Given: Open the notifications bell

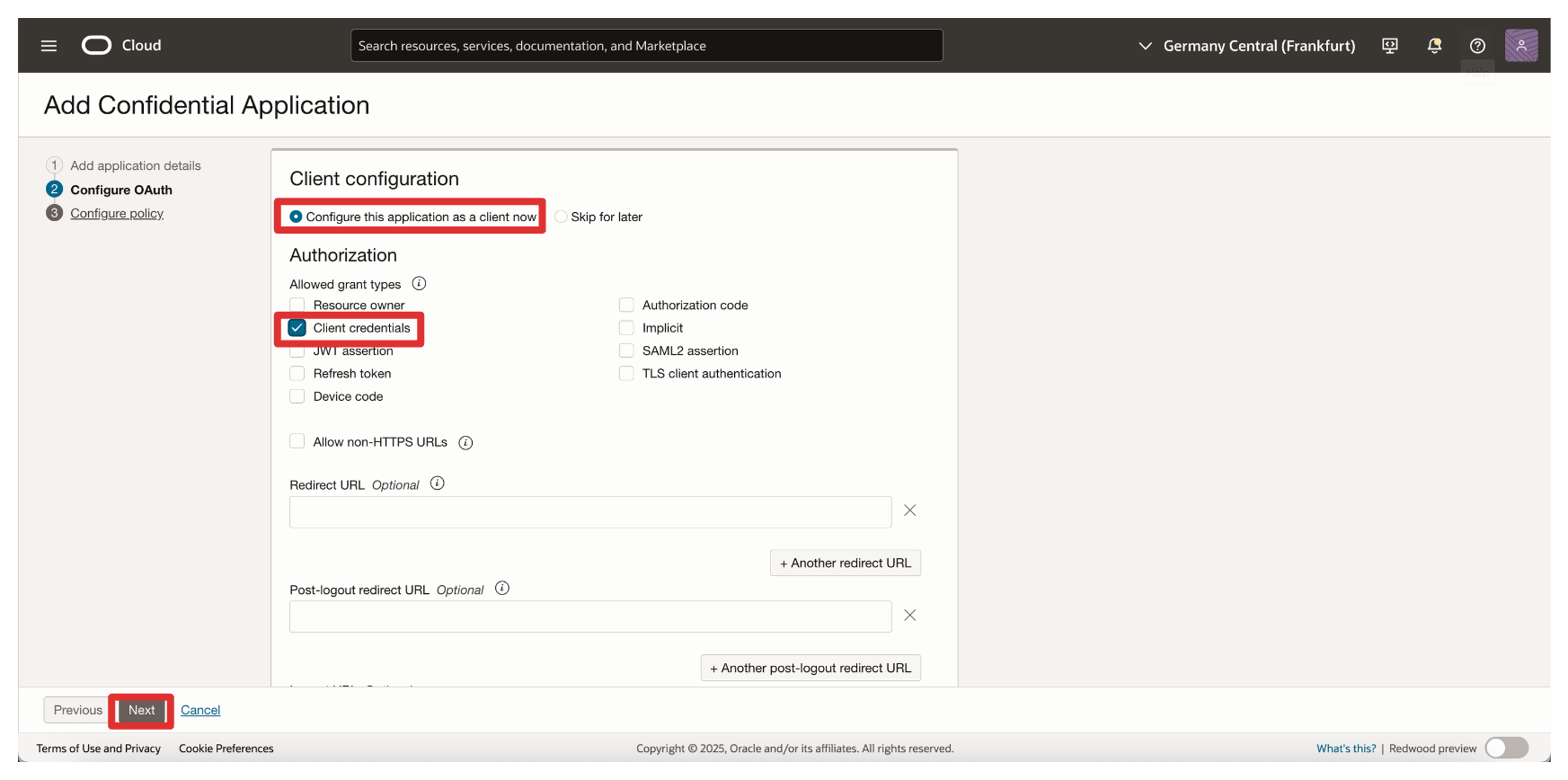Looking at the screenshot, I should pyautogui.click(x=1434, y=46).
